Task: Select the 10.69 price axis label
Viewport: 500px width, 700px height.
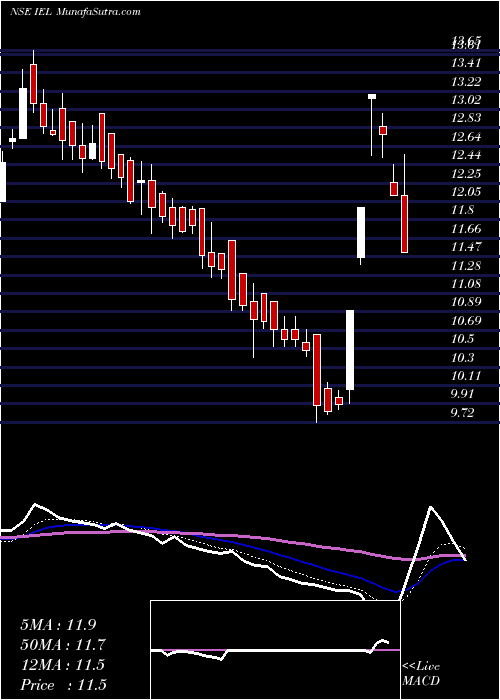Action: (x=466, y=321)
